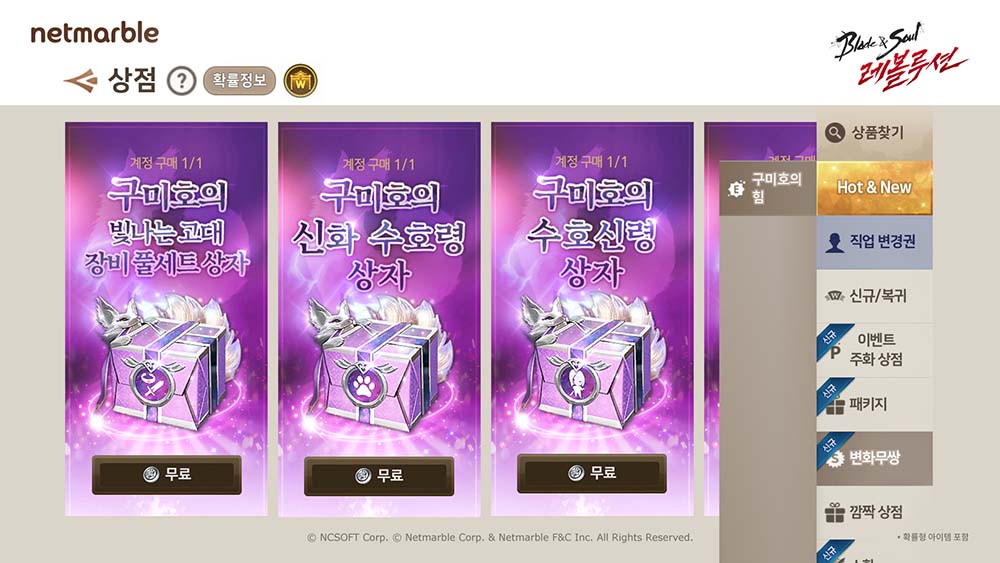The width and height of the screenshot is (1000, 563).
Task: Select the Hot & New tab
Action: click(874, 187)
